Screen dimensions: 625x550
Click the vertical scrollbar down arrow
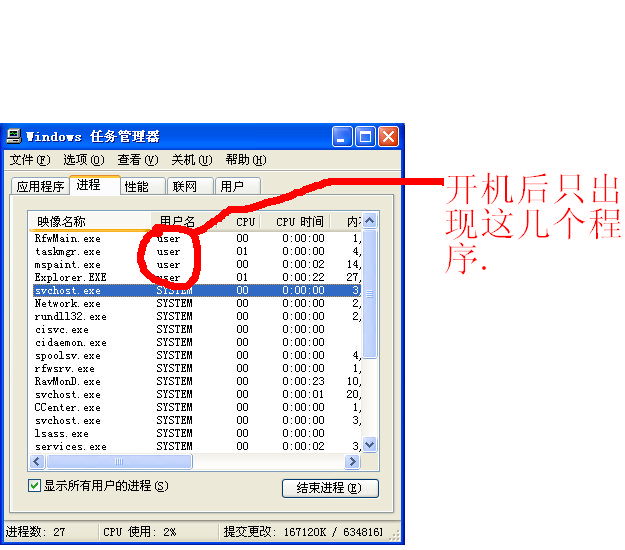[x=369, y=444]
